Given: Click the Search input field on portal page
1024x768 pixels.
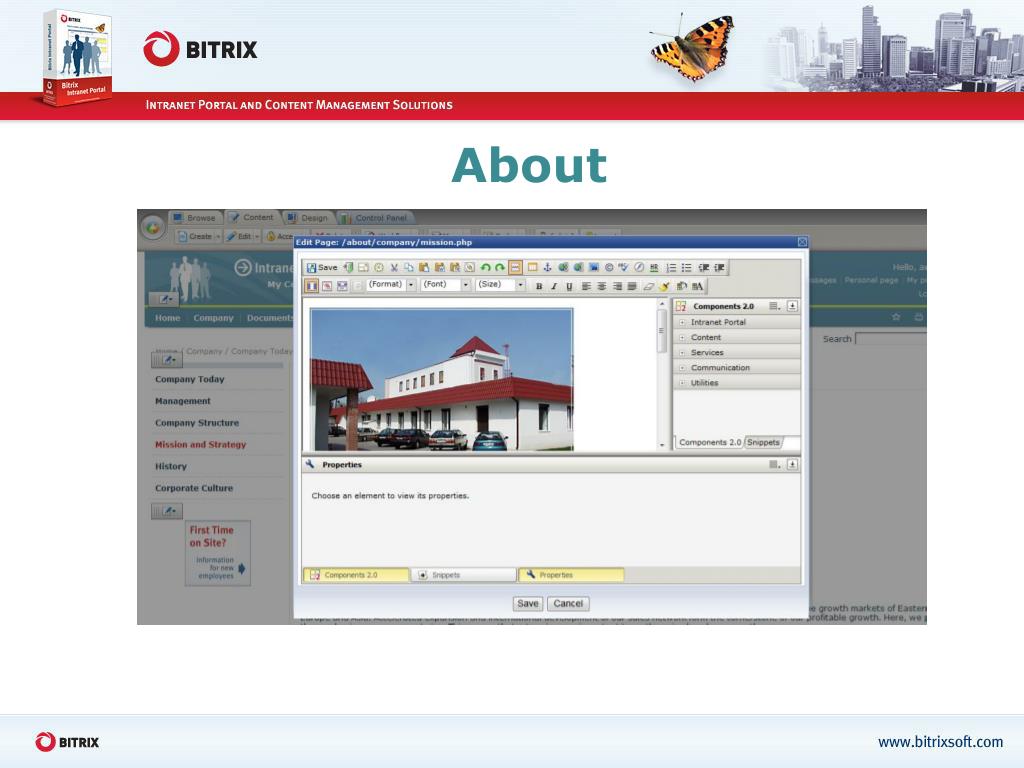Looking at the screenshot, I should click(891, 338).
